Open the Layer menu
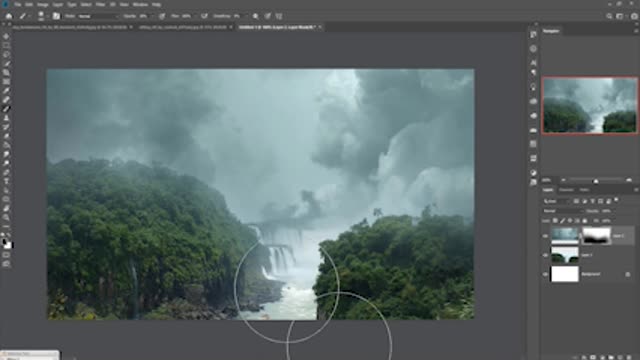This screenshot has height=360, width=640. [x=58, y=4]
